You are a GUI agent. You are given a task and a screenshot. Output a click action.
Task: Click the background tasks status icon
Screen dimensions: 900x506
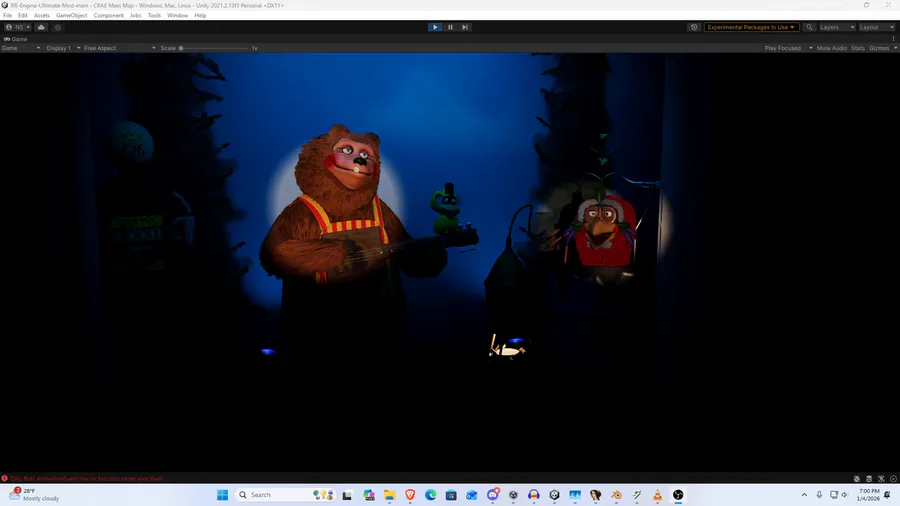[x=893, y=478]
